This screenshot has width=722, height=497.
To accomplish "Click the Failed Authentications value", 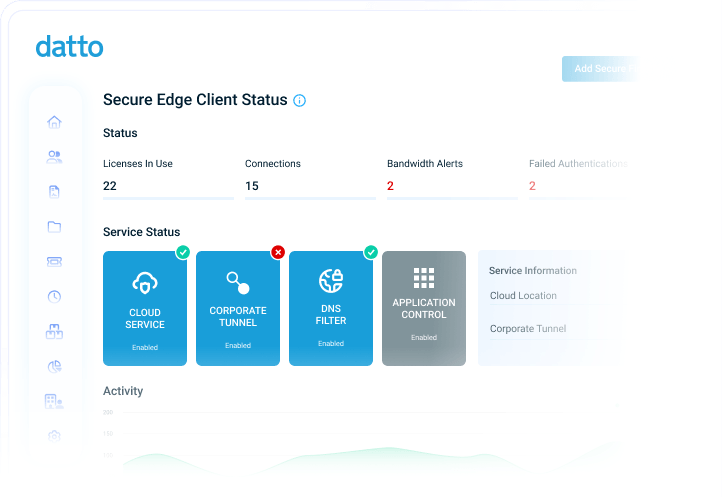I will (x=532, y=186).
